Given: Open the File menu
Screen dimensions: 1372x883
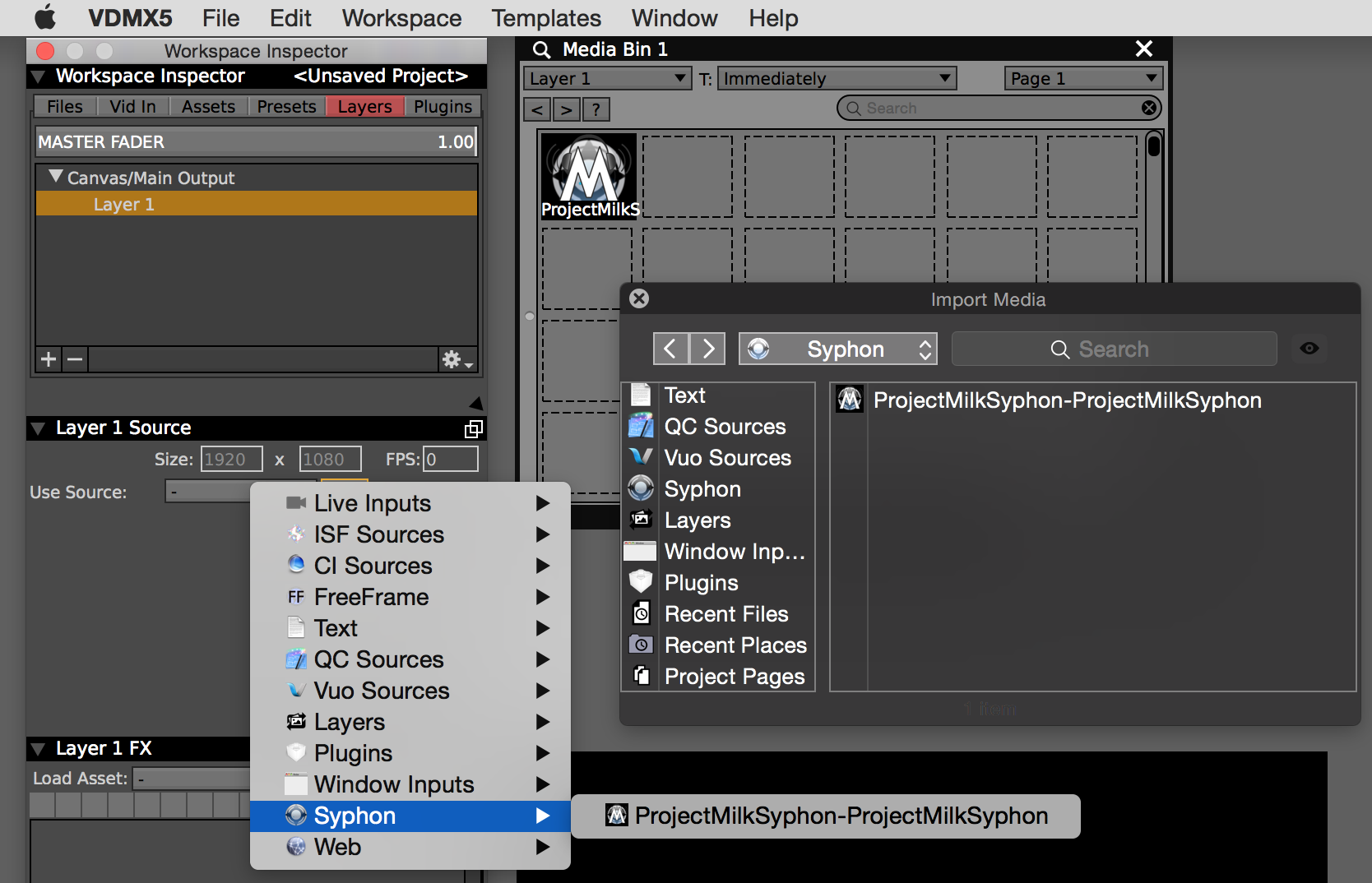Looking at the screenshot, I should (220, 17).
